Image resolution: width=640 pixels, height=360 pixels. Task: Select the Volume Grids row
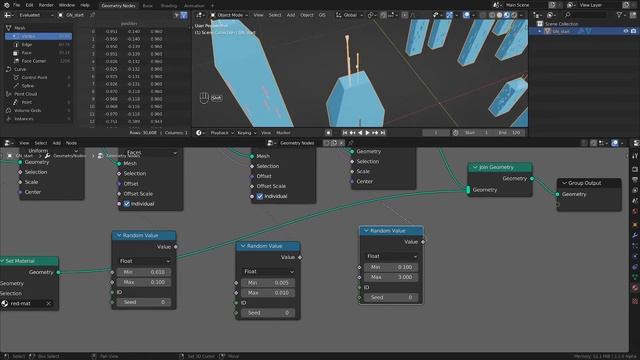pos(39,110)
